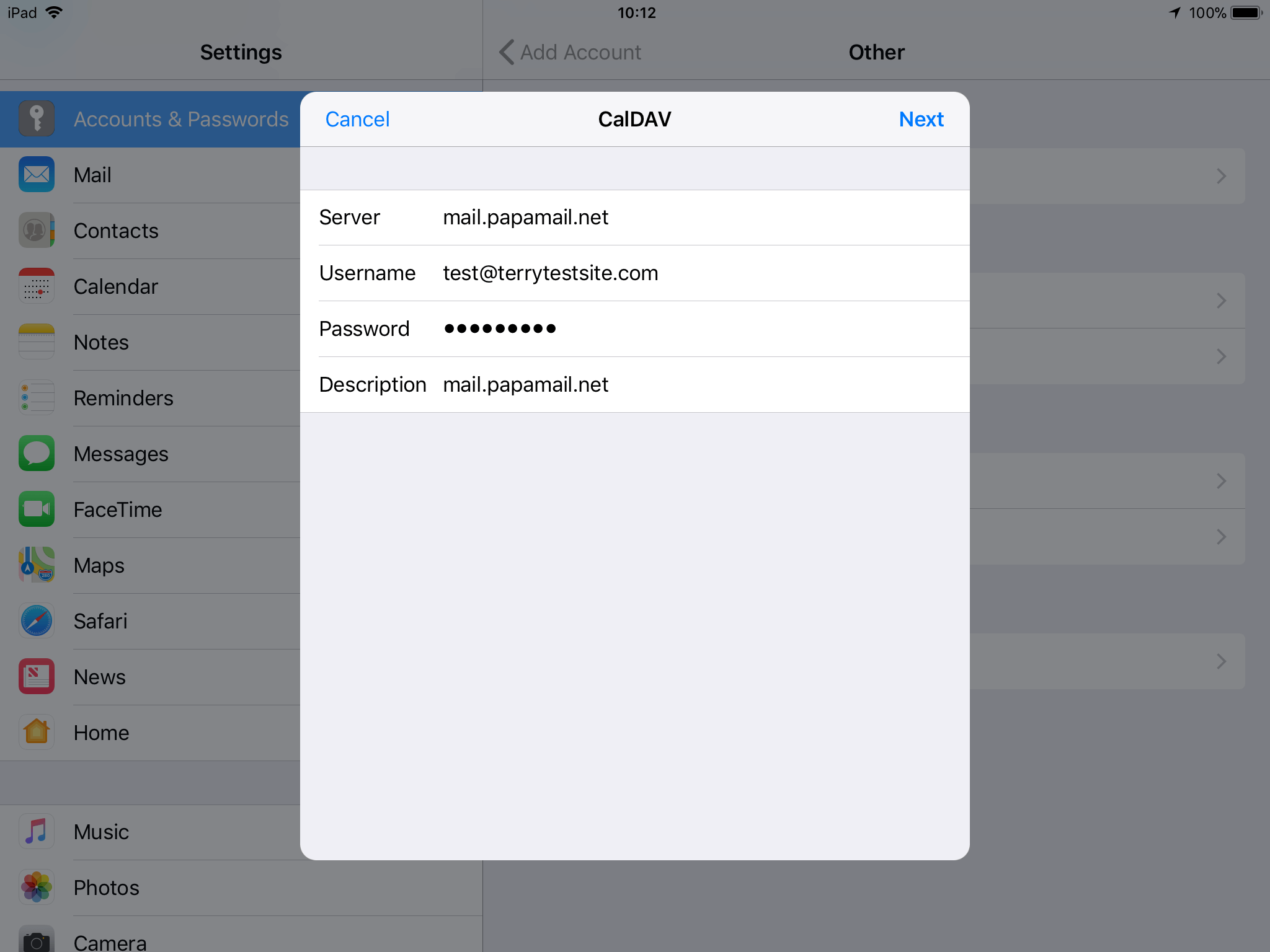Tap the Safari compass icon
The image size is (1270, 952).
click(x=37, y=620)
